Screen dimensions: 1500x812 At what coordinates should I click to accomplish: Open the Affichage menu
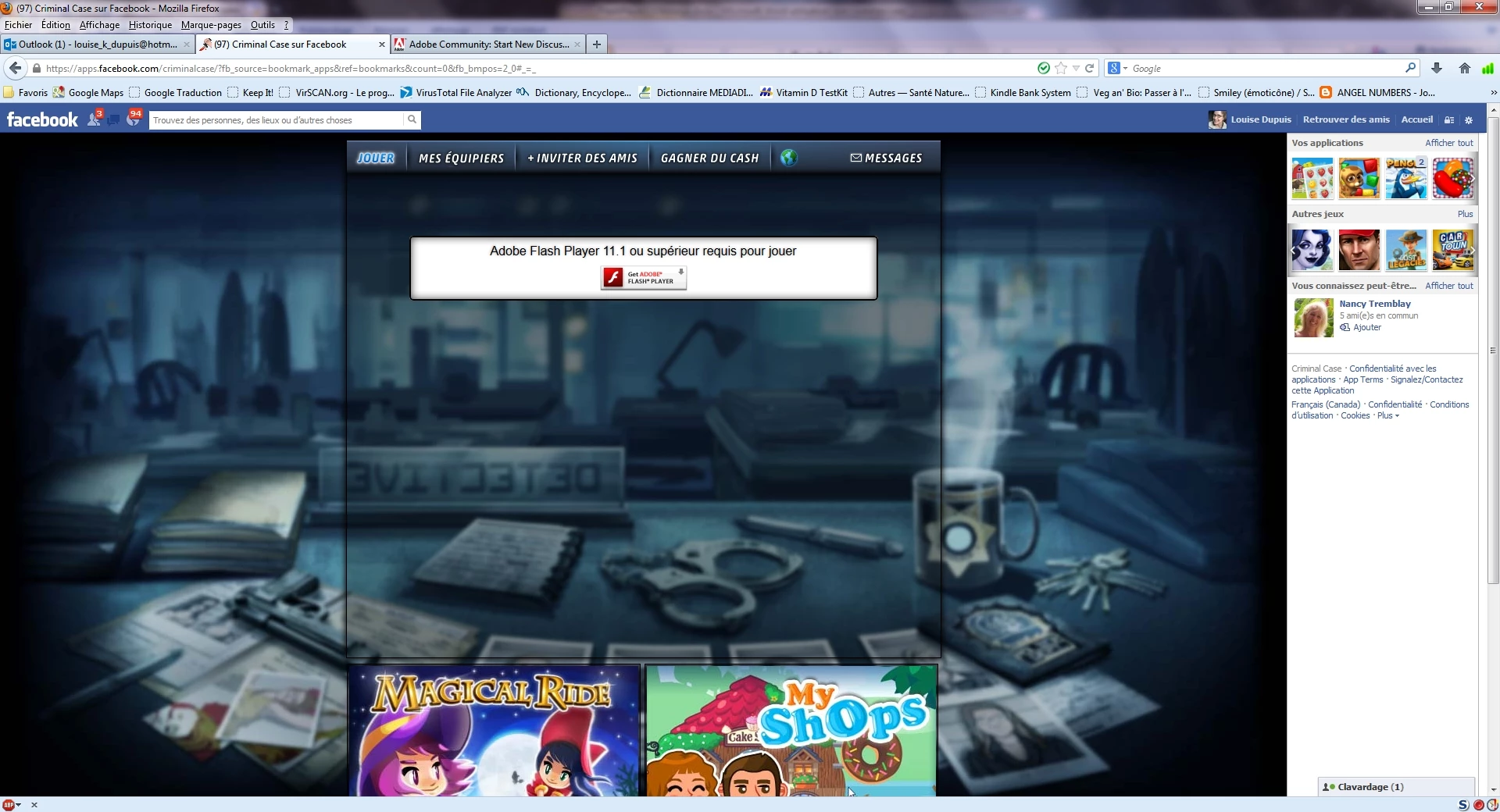click(x=99, y=24)
